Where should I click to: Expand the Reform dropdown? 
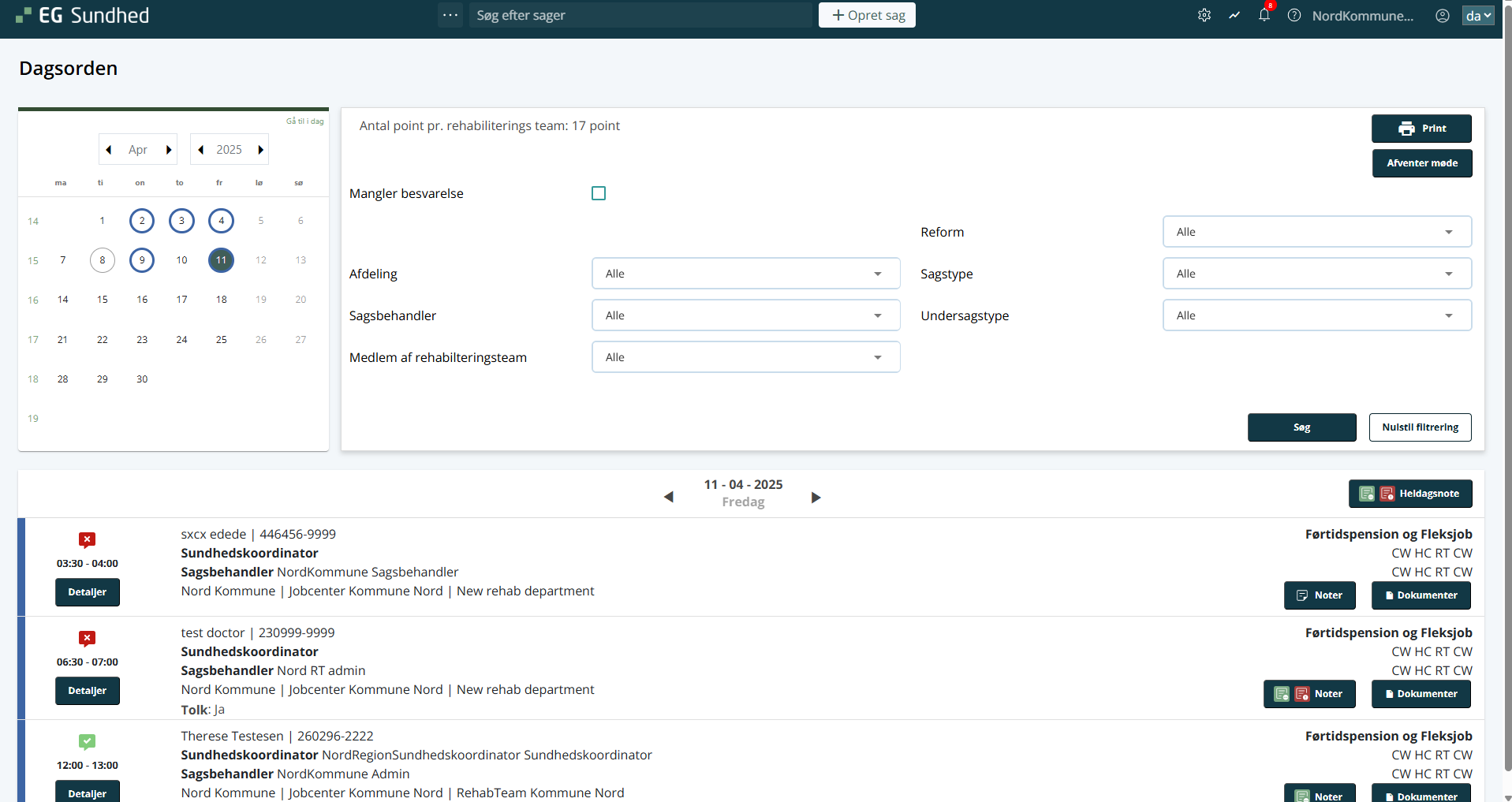point(1316,232)
